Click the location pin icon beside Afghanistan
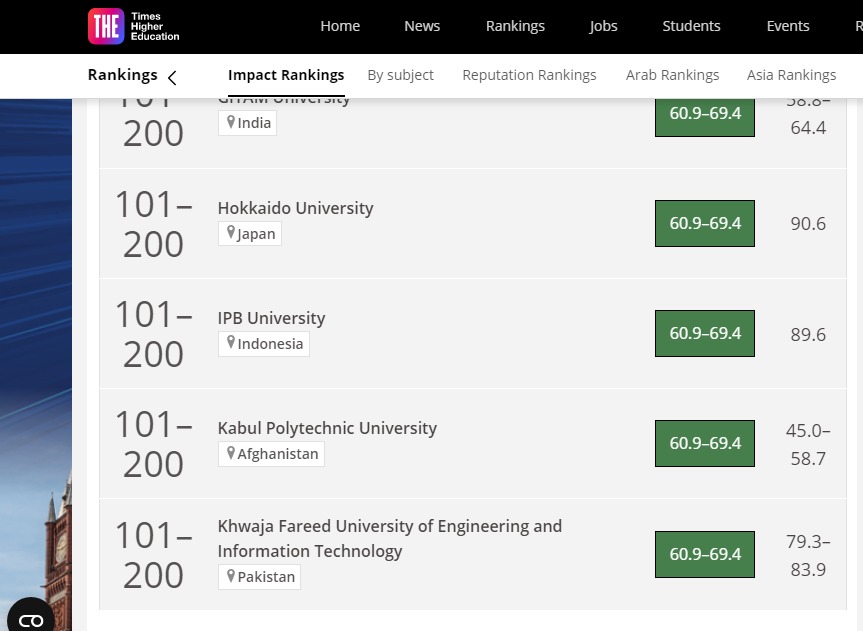 pyautogui.click(x=231, y=453)
